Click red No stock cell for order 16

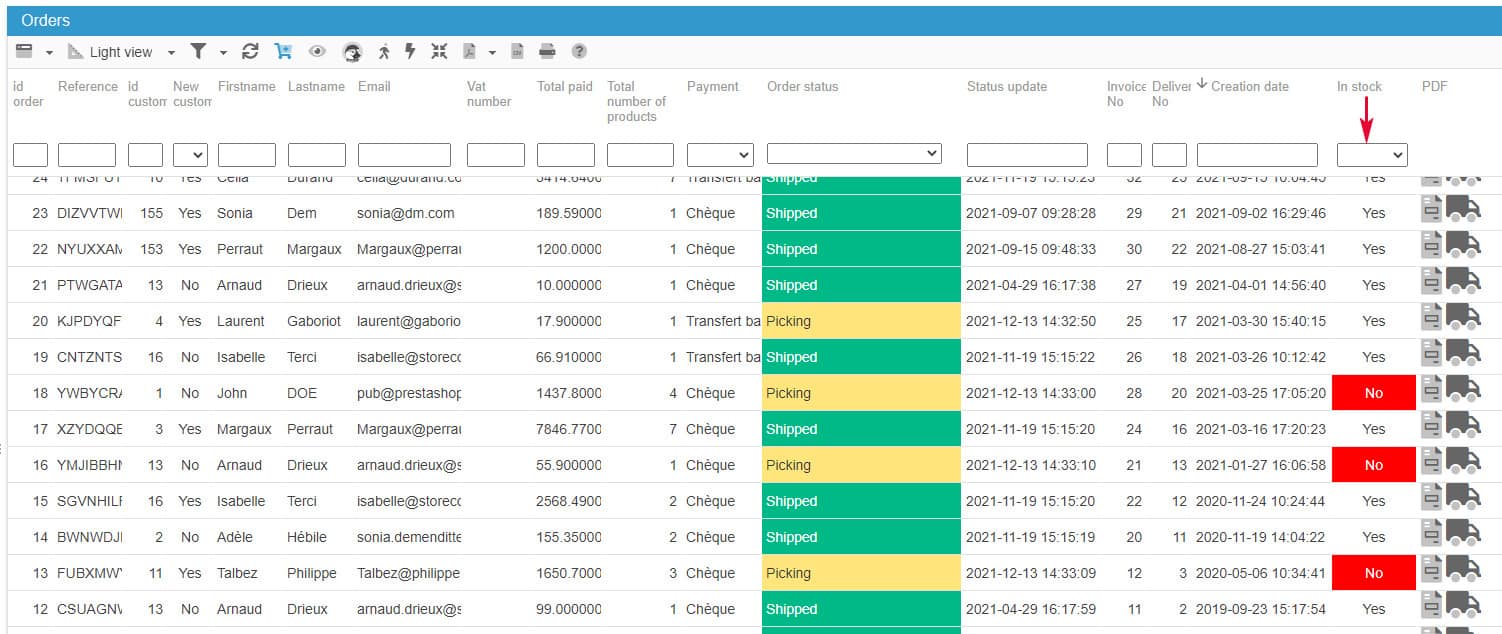tap(1373, 465)
